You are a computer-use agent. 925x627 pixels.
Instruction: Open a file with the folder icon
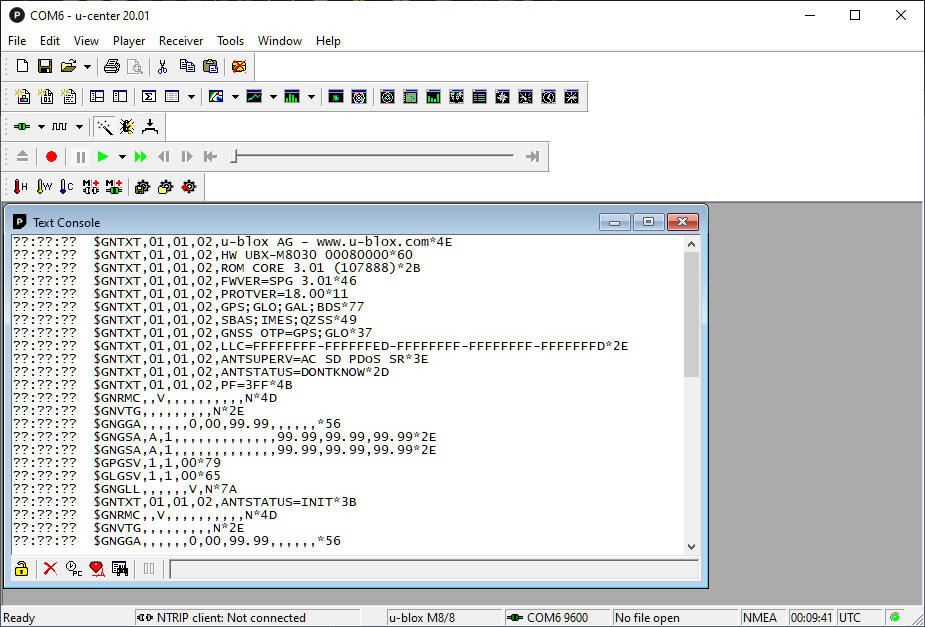68,66
